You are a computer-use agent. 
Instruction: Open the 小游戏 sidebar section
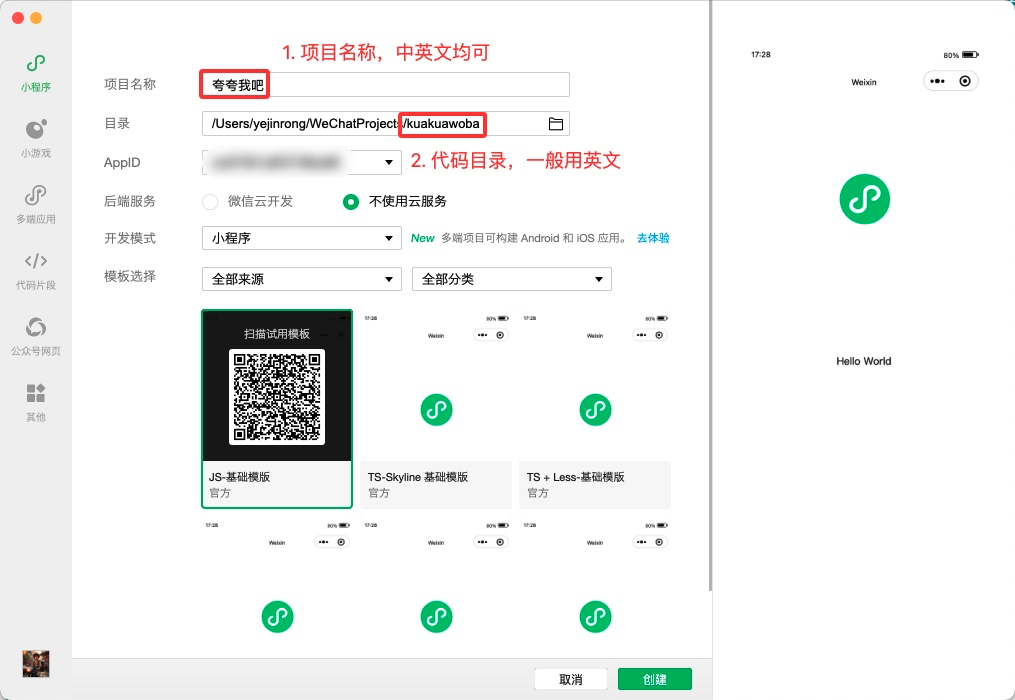36,139
